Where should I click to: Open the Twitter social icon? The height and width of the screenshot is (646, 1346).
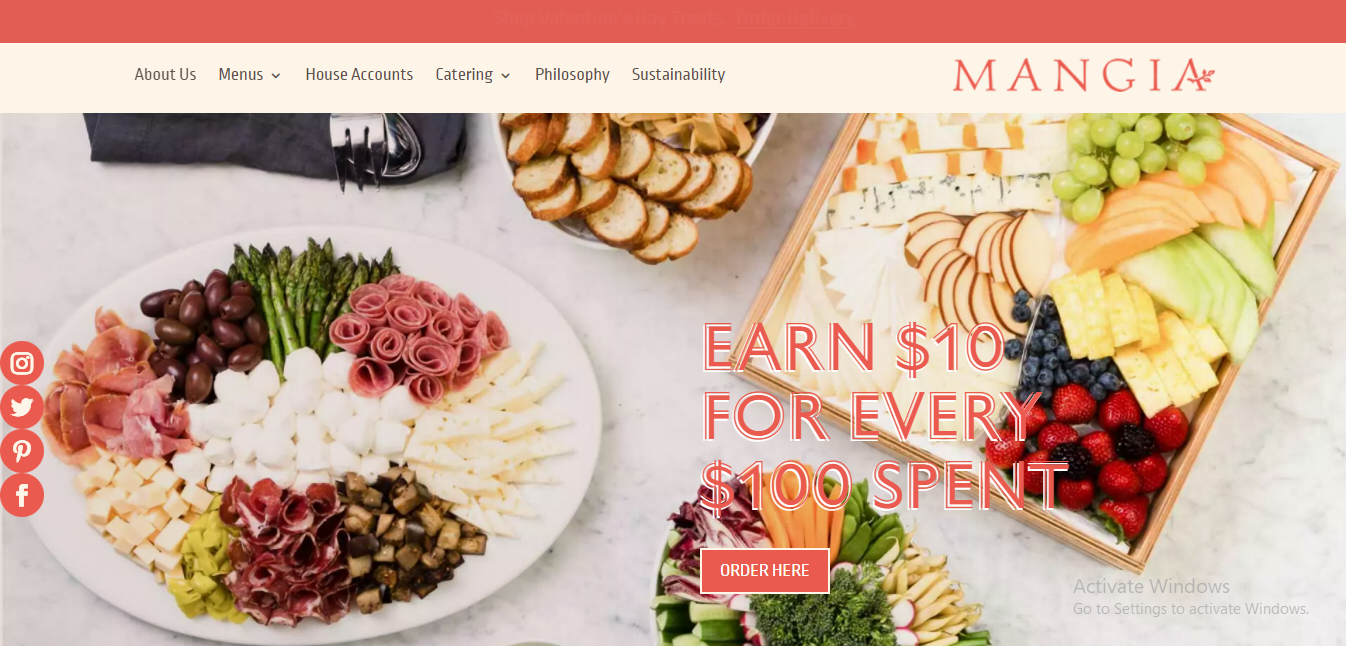point(22,407)
